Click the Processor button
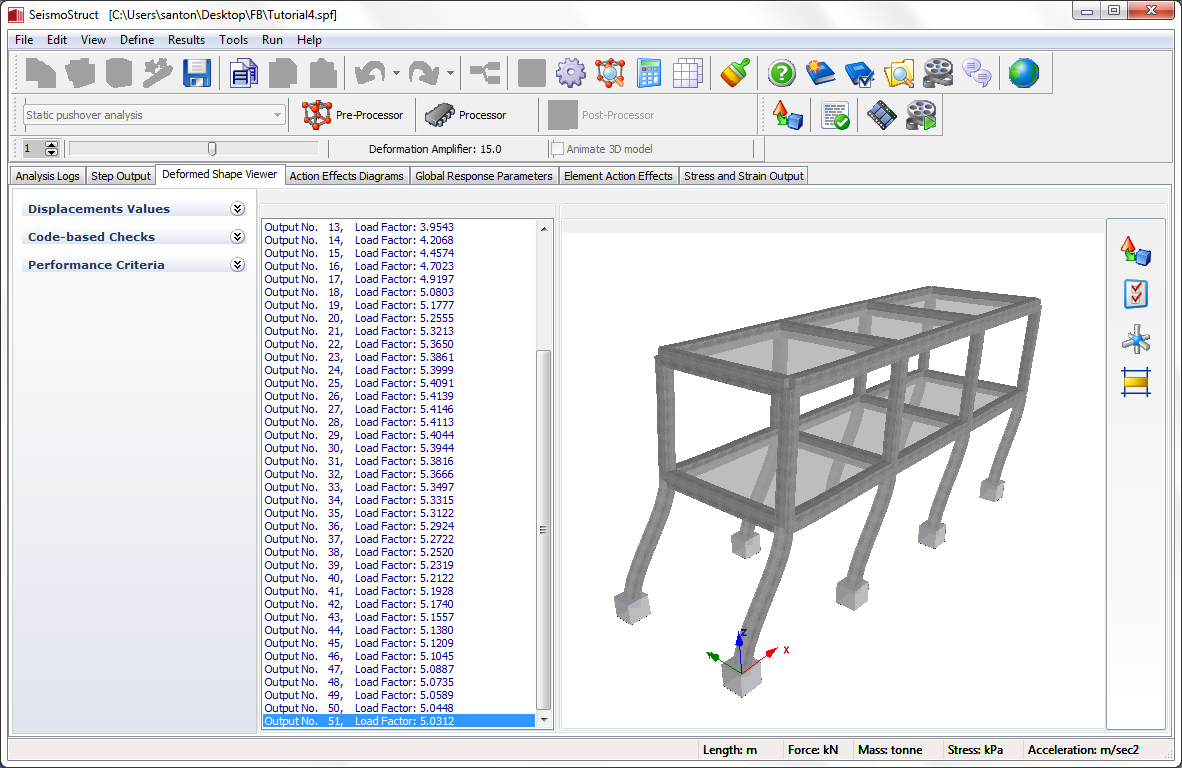This screenshot has height=768, width=1182. [466, 115]
